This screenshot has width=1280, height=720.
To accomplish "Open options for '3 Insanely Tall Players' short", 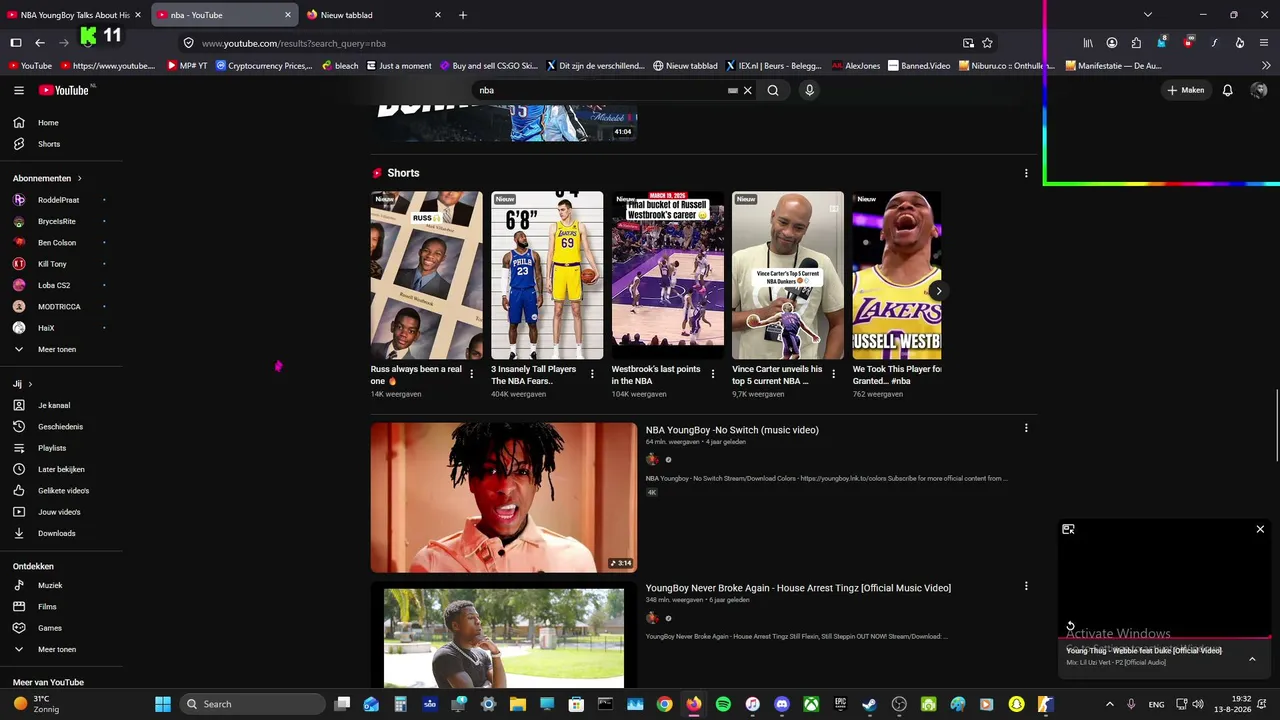I will coord(592,374).
